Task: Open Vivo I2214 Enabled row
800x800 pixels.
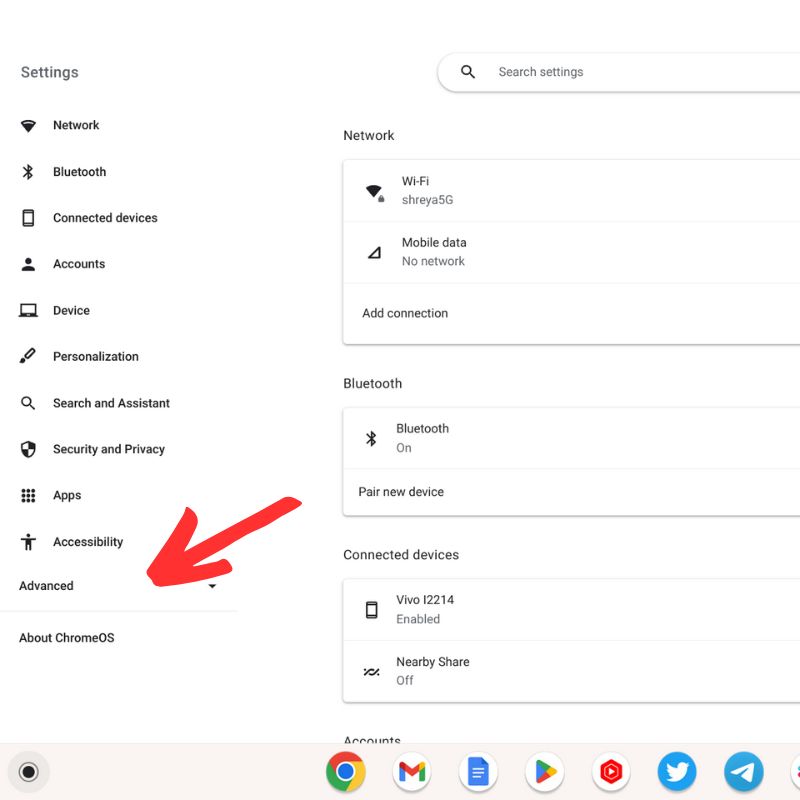Action: [x=571, y=610]
